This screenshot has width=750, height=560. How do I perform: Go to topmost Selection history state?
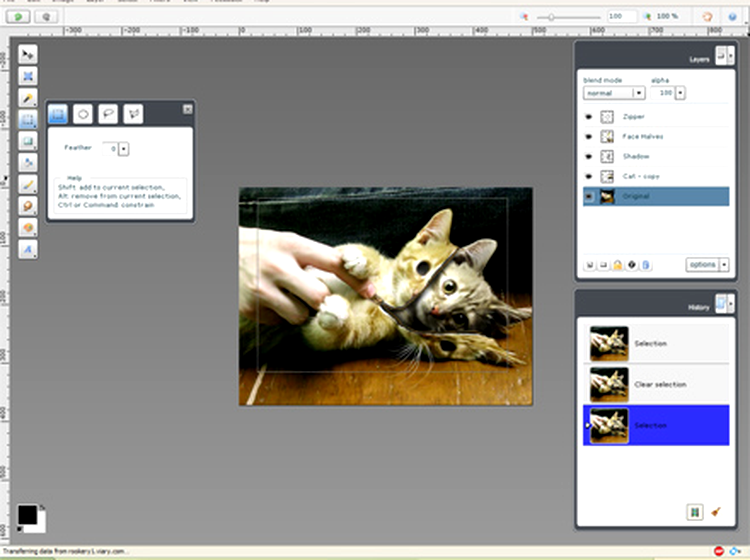[x=656, y=343]
